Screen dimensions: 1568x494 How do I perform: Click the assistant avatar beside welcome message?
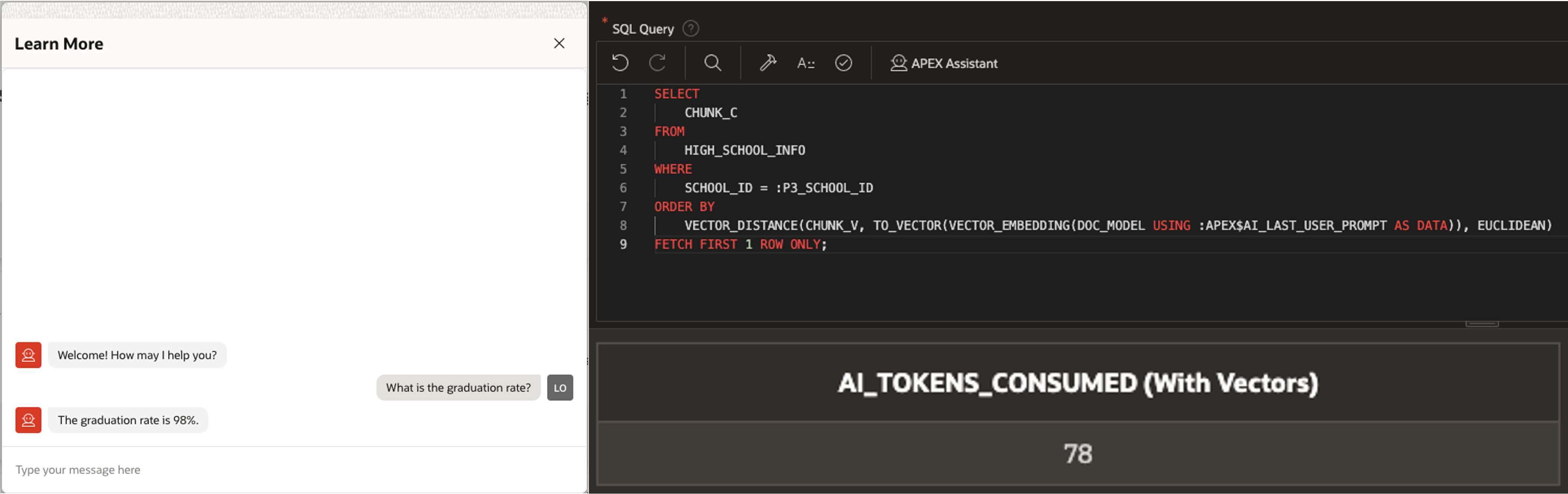(29, 355)
